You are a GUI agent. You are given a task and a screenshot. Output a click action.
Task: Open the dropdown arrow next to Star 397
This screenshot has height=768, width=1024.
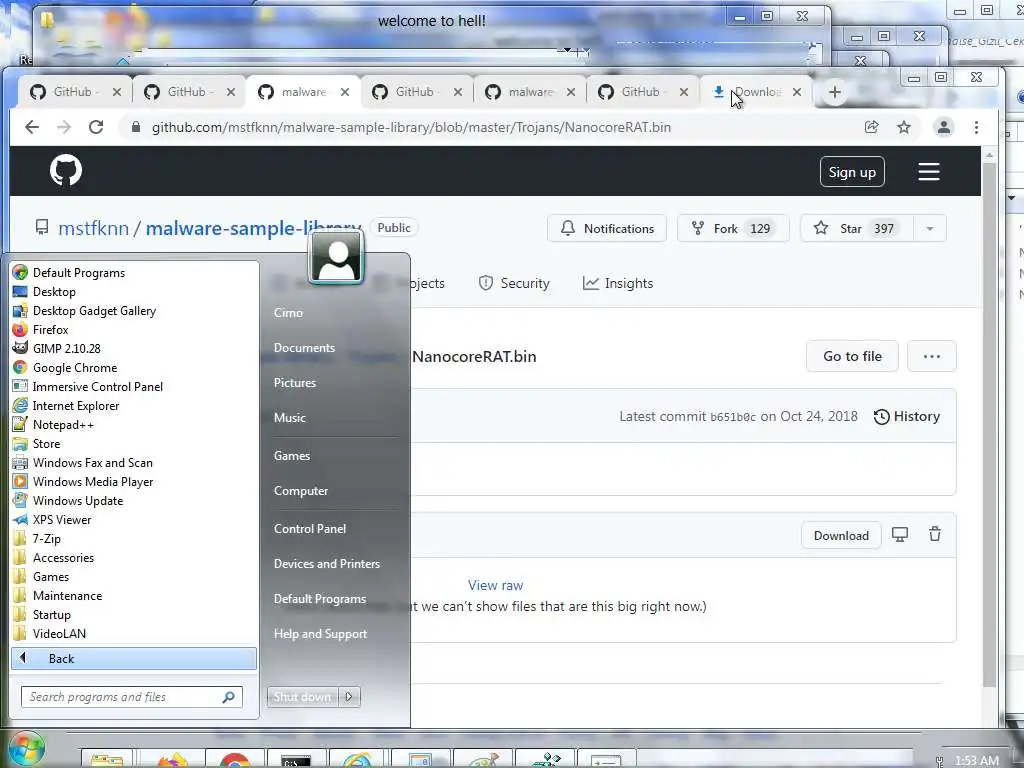pyautogui.click(x=929, y=229)
